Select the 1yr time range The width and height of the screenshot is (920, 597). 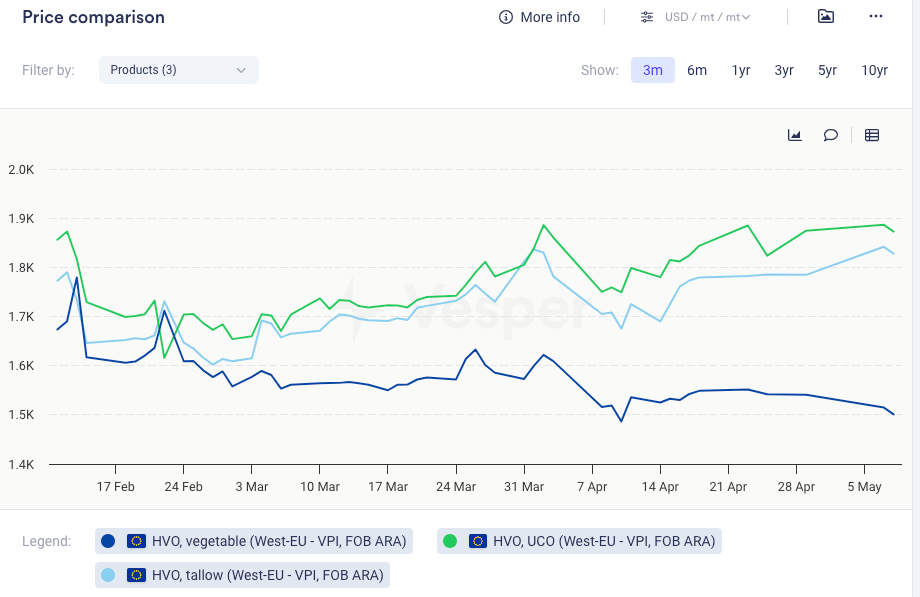pyautogui.click(x=741, y=70)
